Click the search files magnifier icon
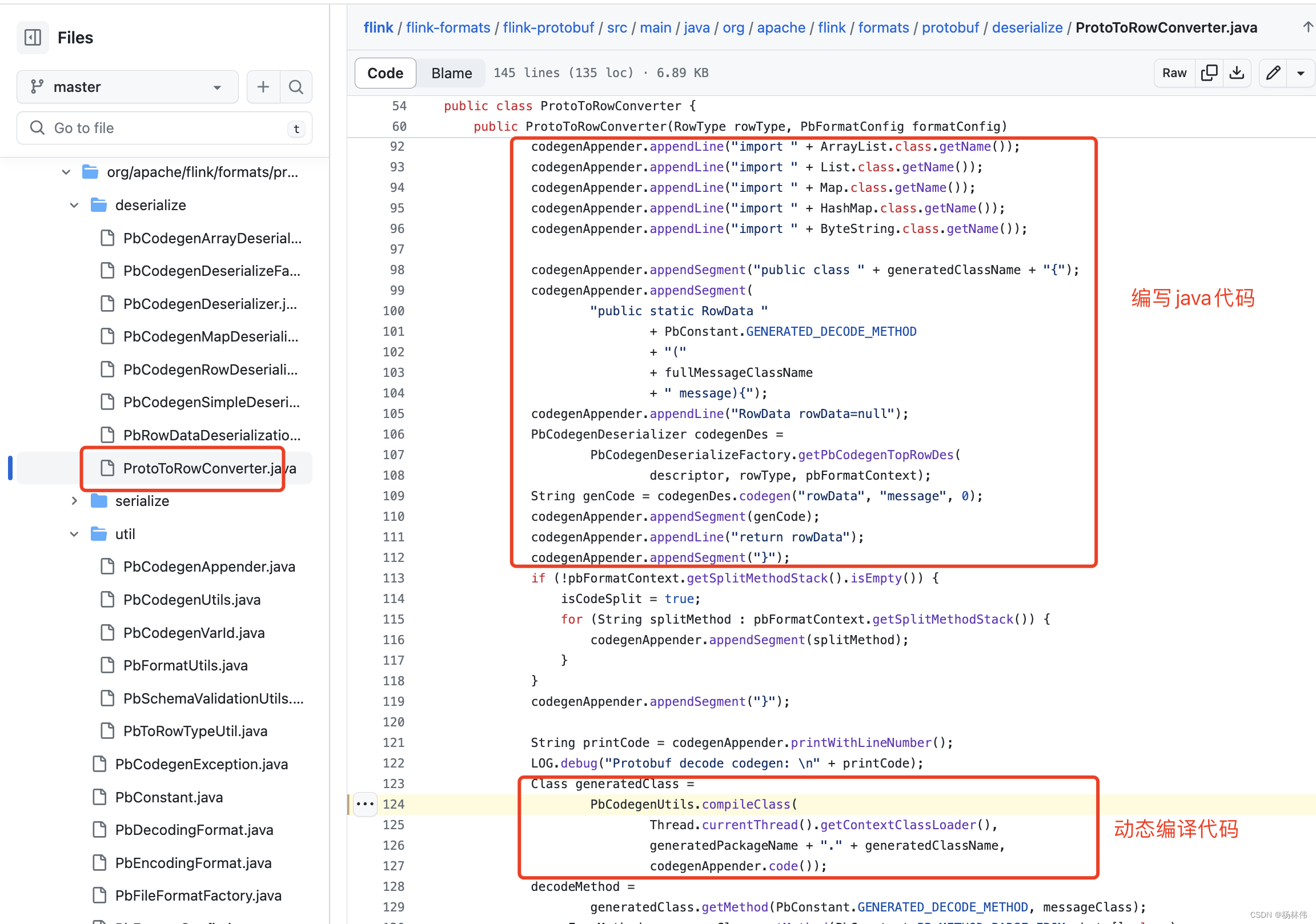1316x924 pixels. [296, 87]
